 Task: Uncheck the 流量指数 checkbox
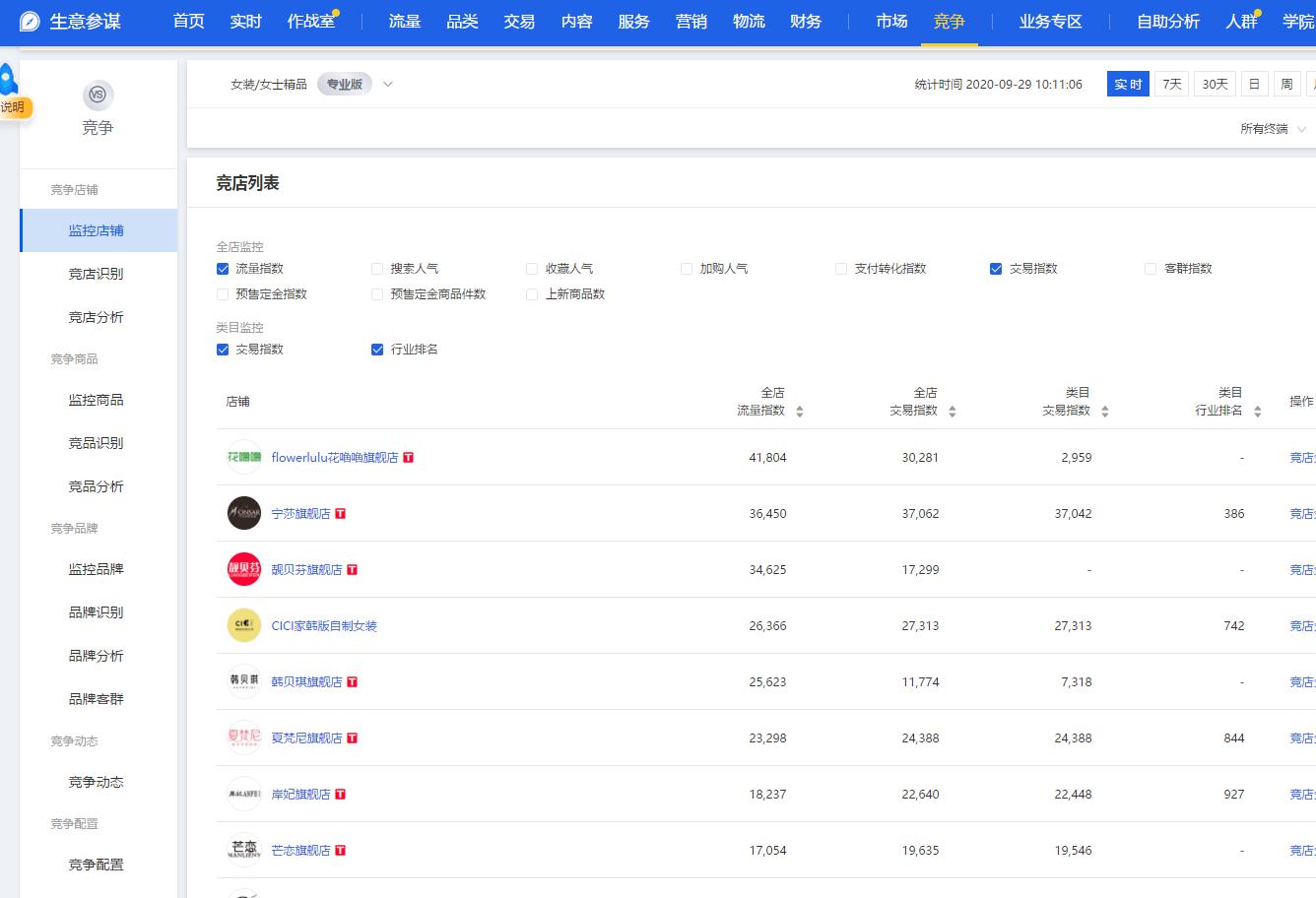click(x=223, y=268)
